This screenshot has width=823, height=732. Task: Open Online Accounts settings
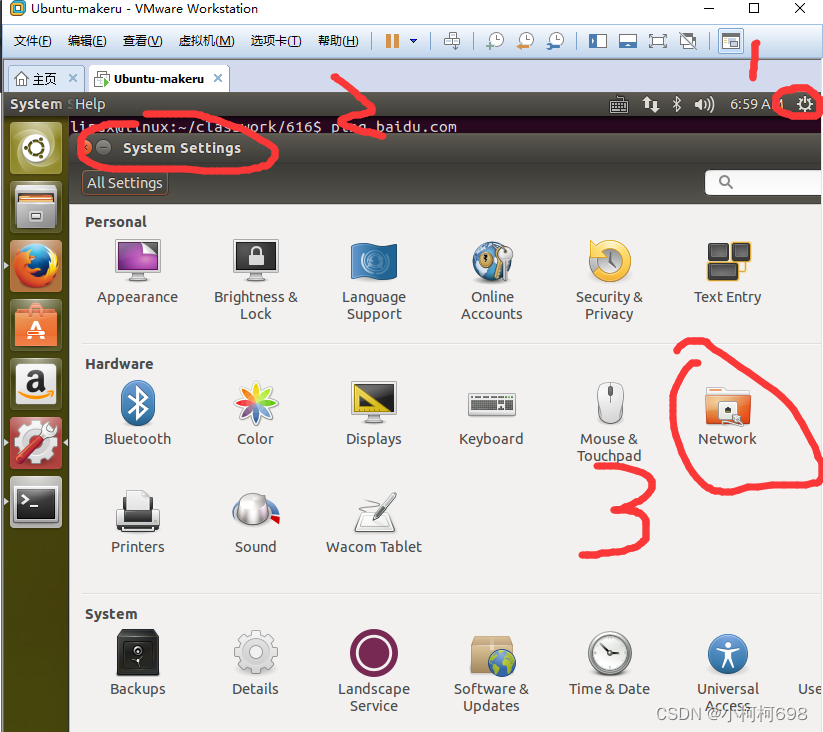492,280
